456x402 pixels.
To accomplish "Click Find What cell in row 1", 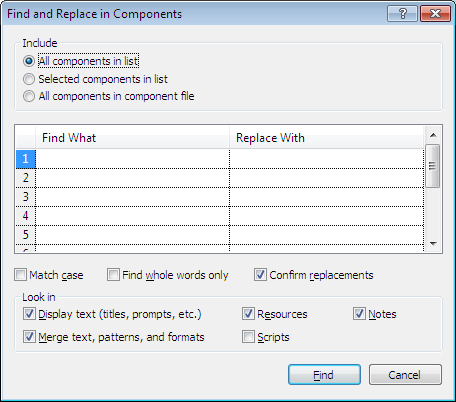I will tap(132, 159).
